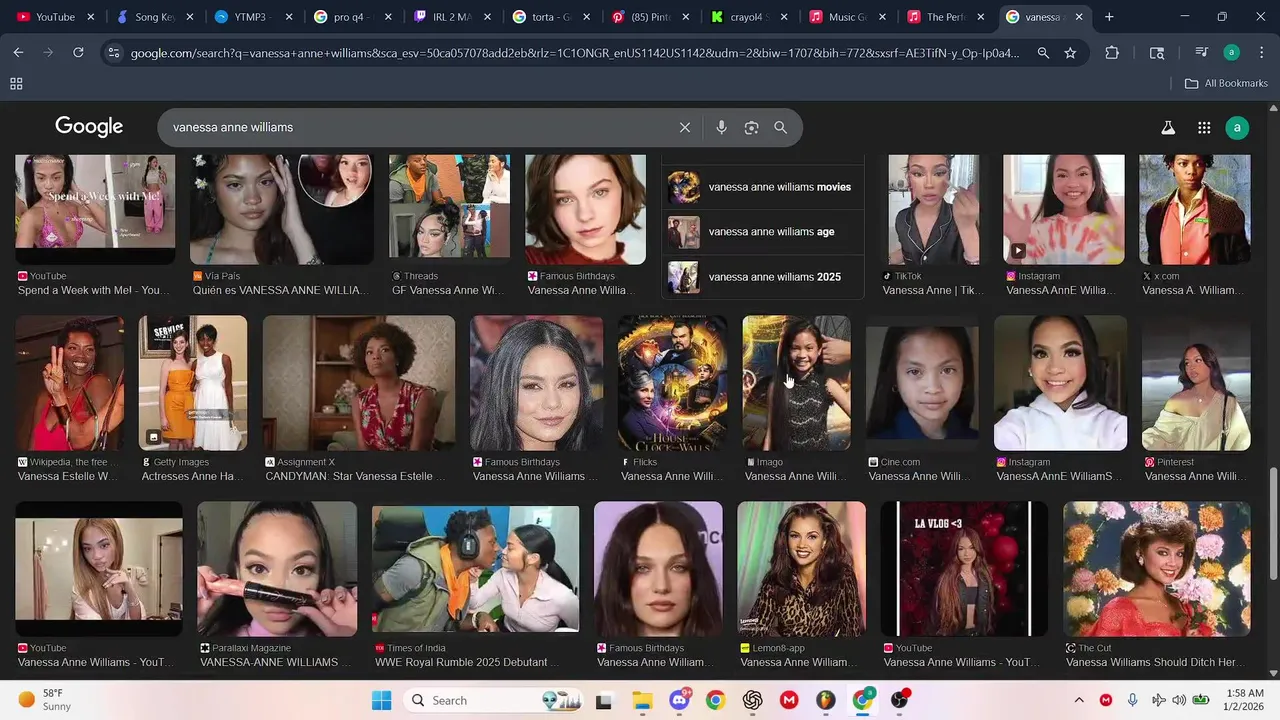The image size is (1280, 720).
Task: Open 'LA VLOG <3' YouTube thumbnail
Action: point(964,569)
